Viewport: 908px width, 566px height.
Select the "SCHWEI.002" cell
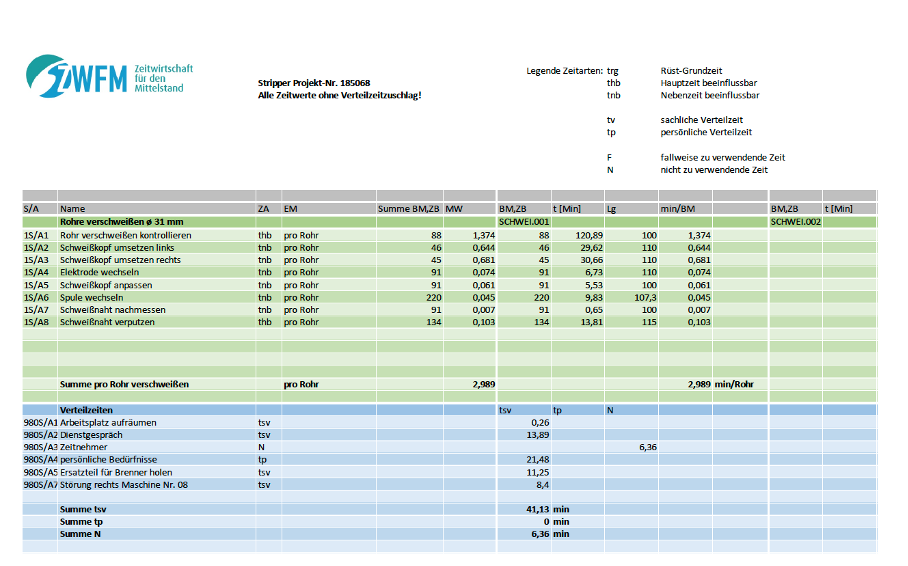click(795, 221)
